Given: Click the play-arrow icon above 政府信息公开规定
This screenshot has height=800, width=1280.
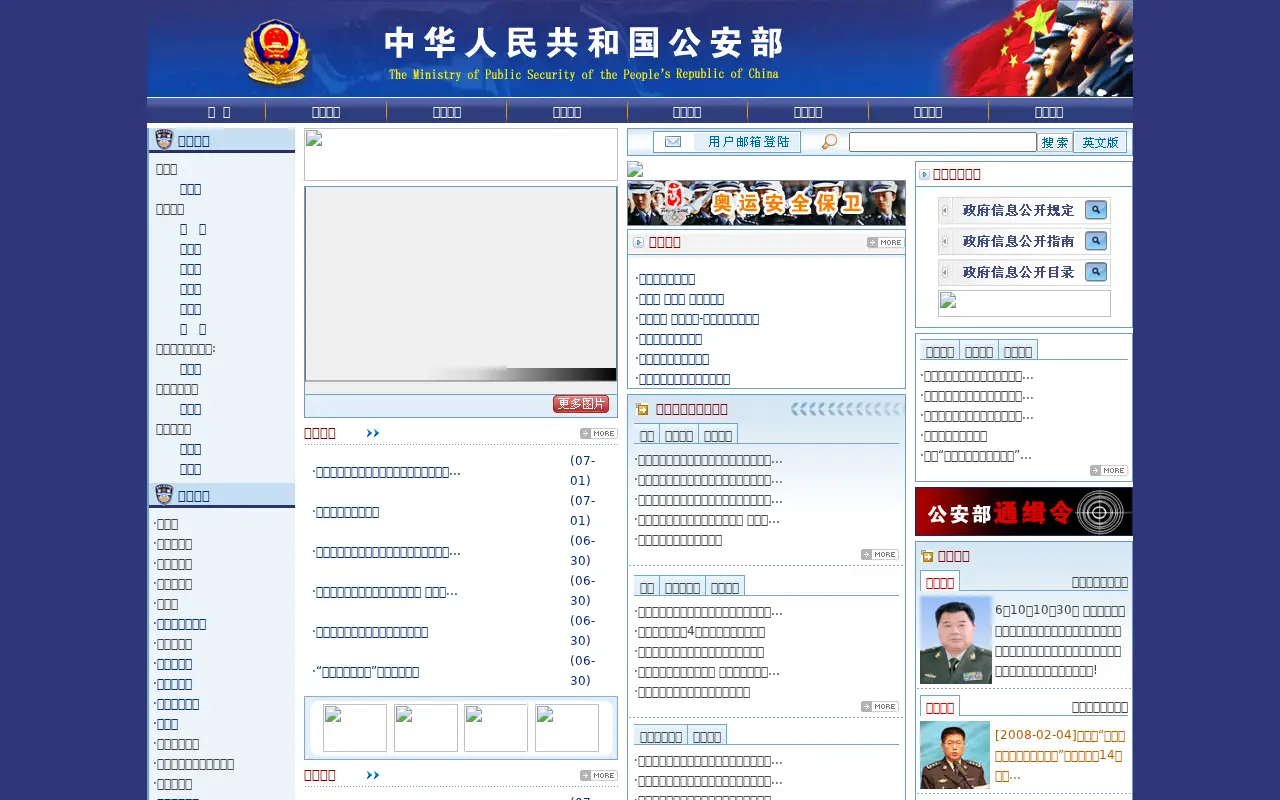Looking at the screenshot, I should pos(924,174).
